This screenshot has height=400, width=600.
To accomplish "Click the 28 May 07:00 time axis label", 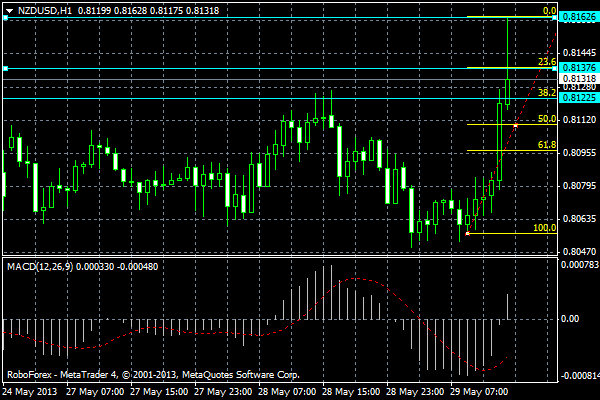I will pos(287,392).
